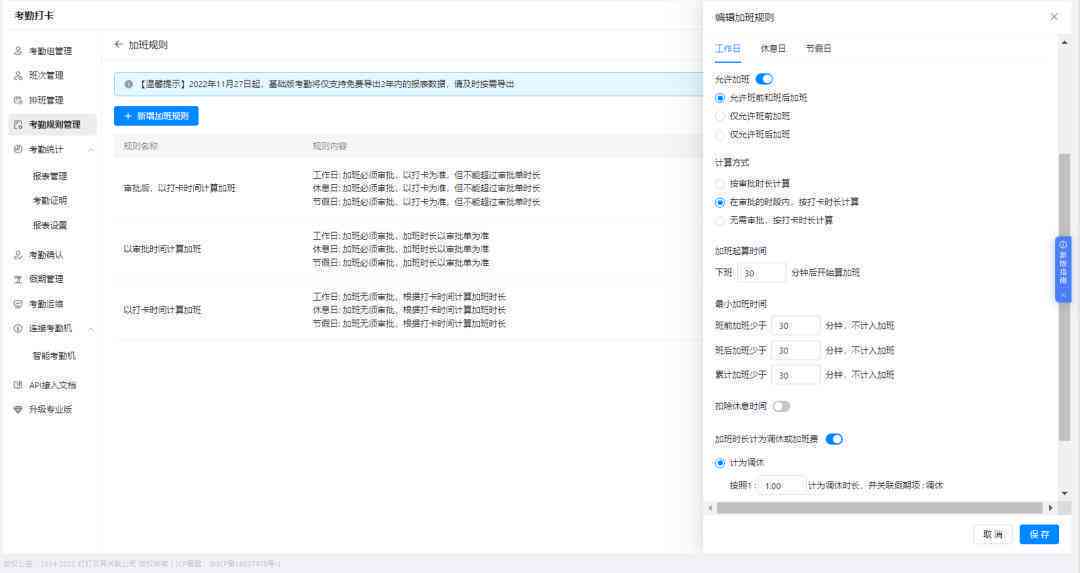Screen dimensions: 1080x573
Task: Enable the 扣除休息时间 switch
Action: (781, 406)
